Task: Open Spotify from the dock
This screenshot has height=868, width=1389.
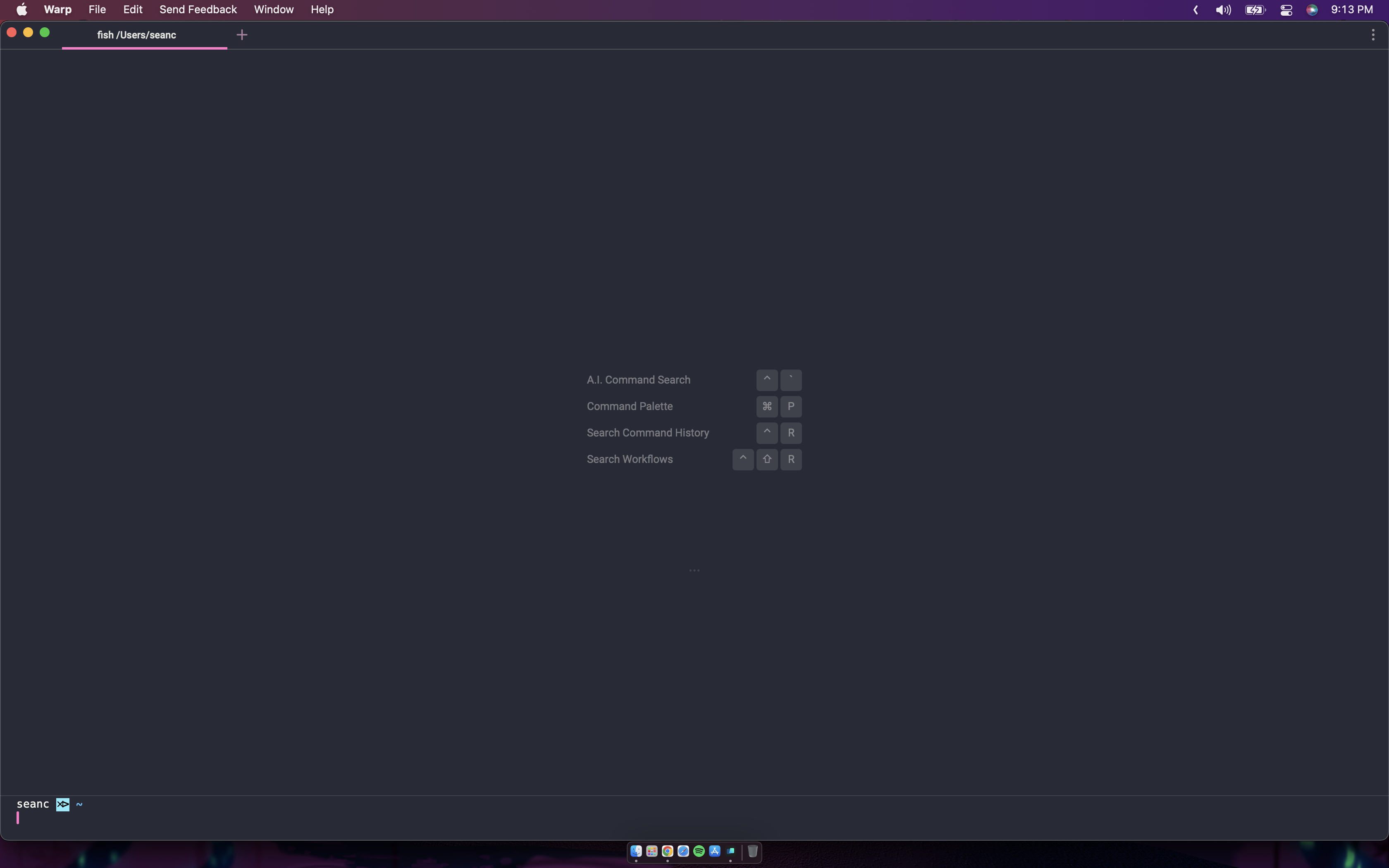Action: click(x=699, y=851)
